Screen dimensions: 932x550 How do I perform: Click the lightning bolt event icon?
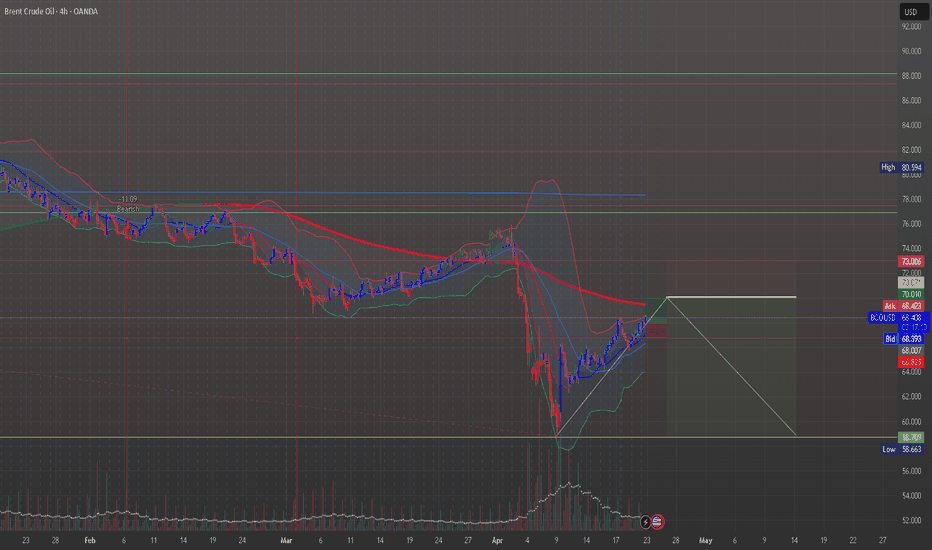[646, 522]
